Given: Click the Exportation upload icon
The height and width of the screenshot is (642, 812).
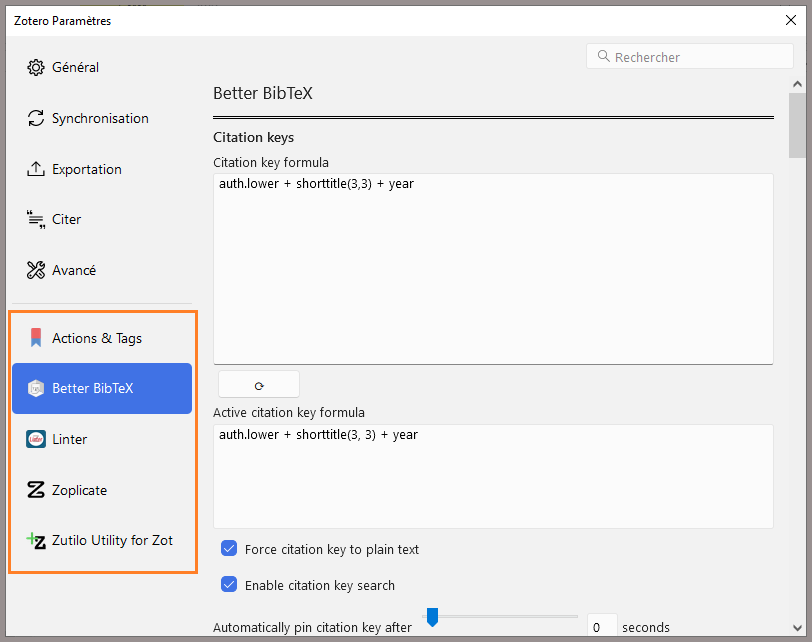Looking at the screenshot, I should coord(36,169).
